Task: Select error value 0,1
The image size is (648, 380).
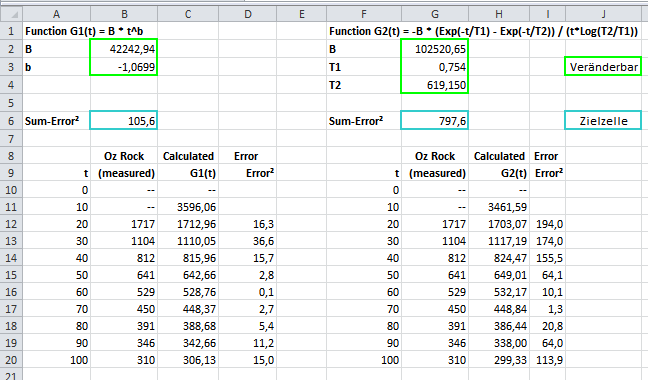Action: coord(248,292)
